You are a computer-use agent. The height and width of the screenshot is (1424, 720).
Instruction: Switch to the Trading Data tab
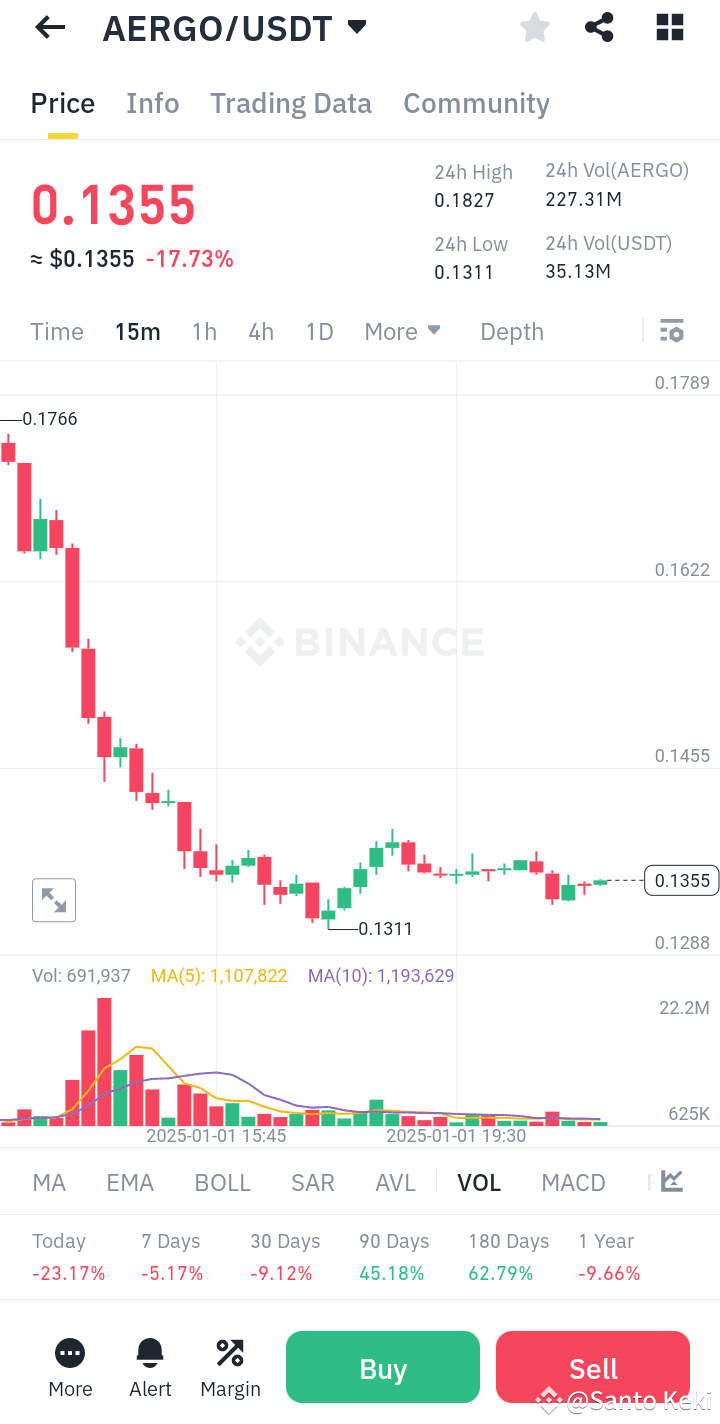(x=290, y=103)
